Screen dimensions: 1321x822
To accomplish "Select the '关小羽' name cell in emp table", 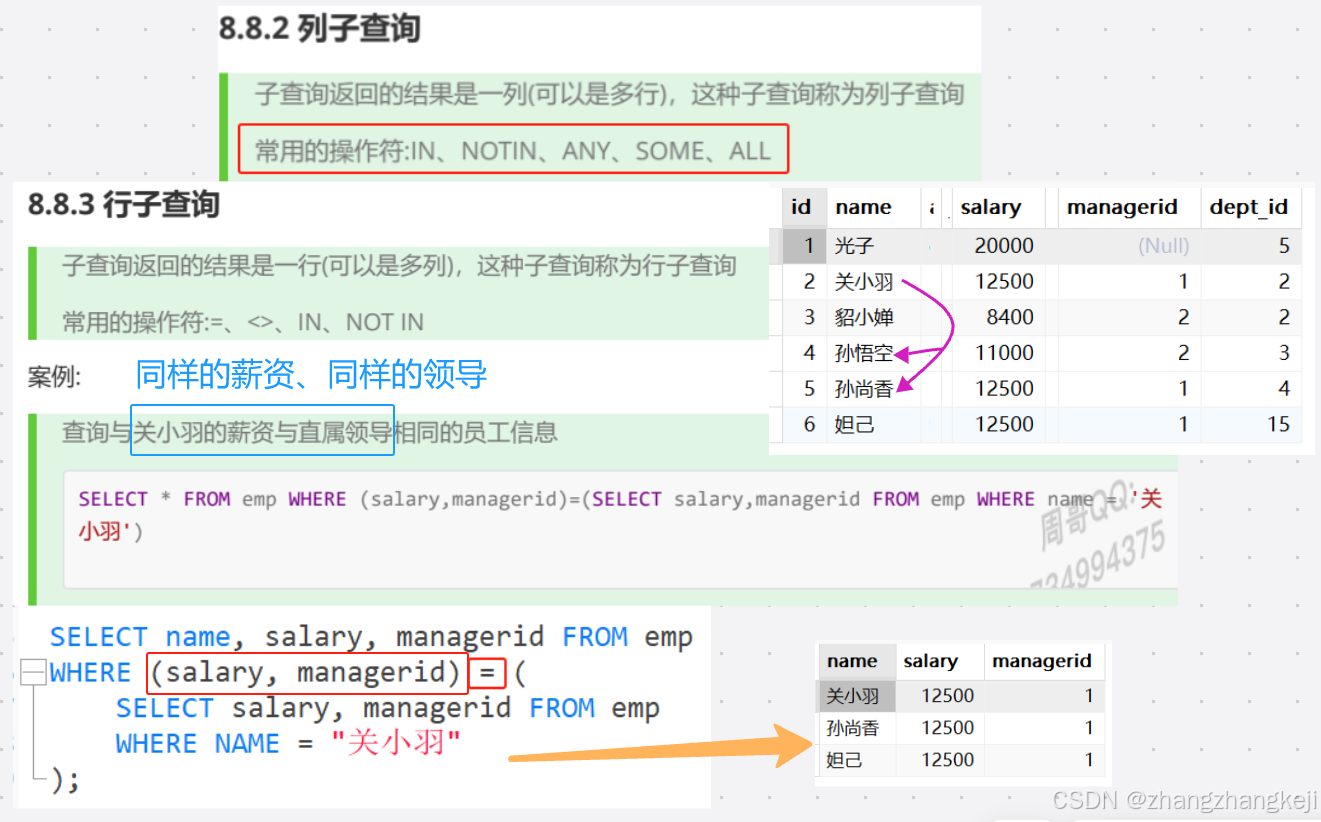I will 873,282.
